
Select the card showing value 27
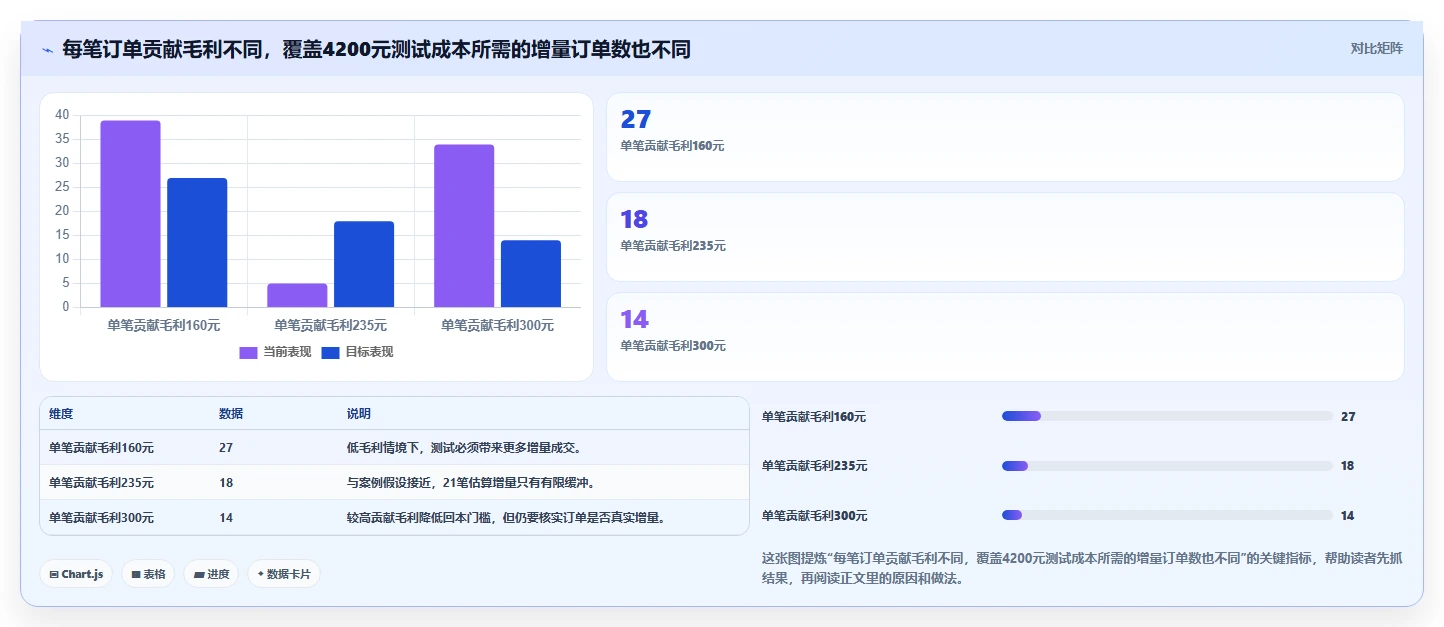tap(1005, 137)
